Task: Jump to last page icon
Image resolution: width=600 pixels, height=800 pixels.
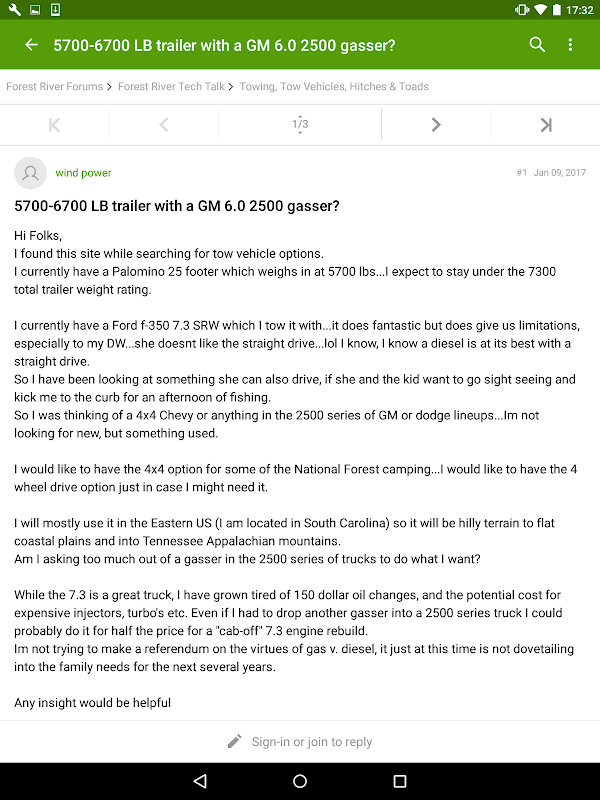Action: 545,125
